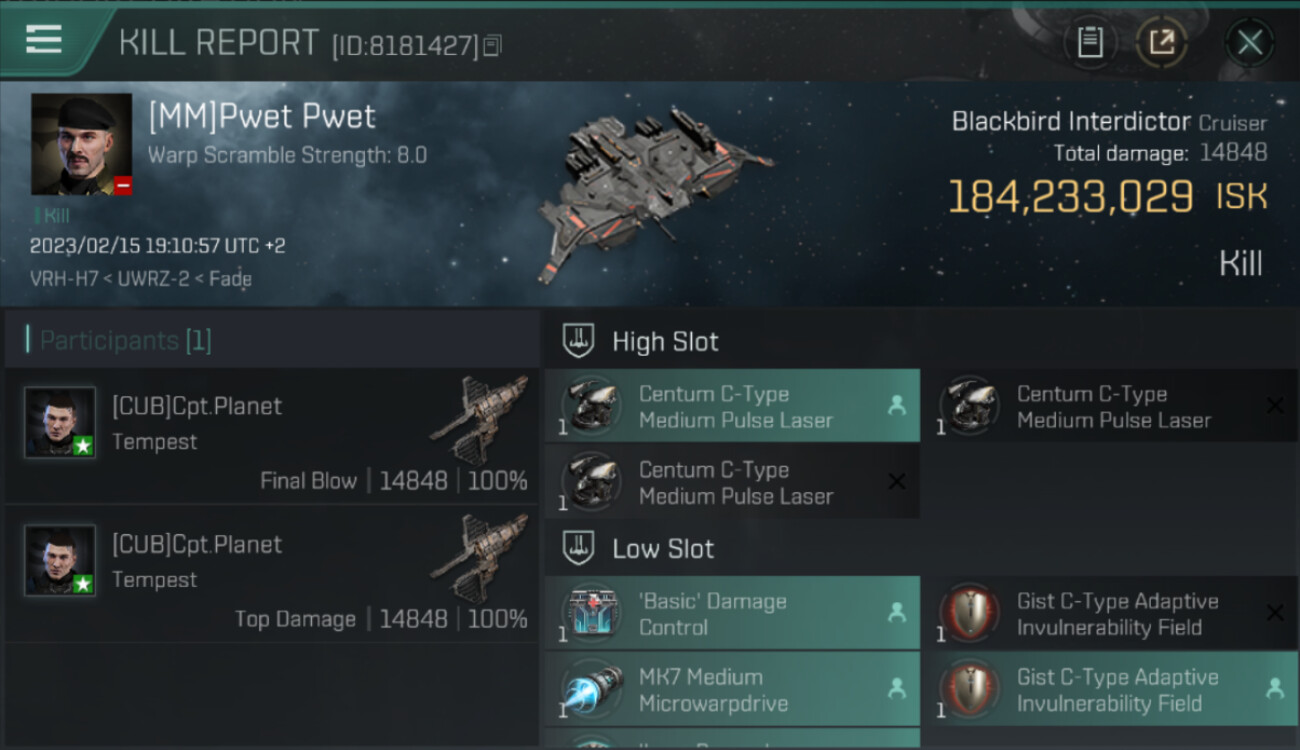This screenshot has height=750, width=1300.
Task: Copy the kill report ID
Action: point(492,46)
